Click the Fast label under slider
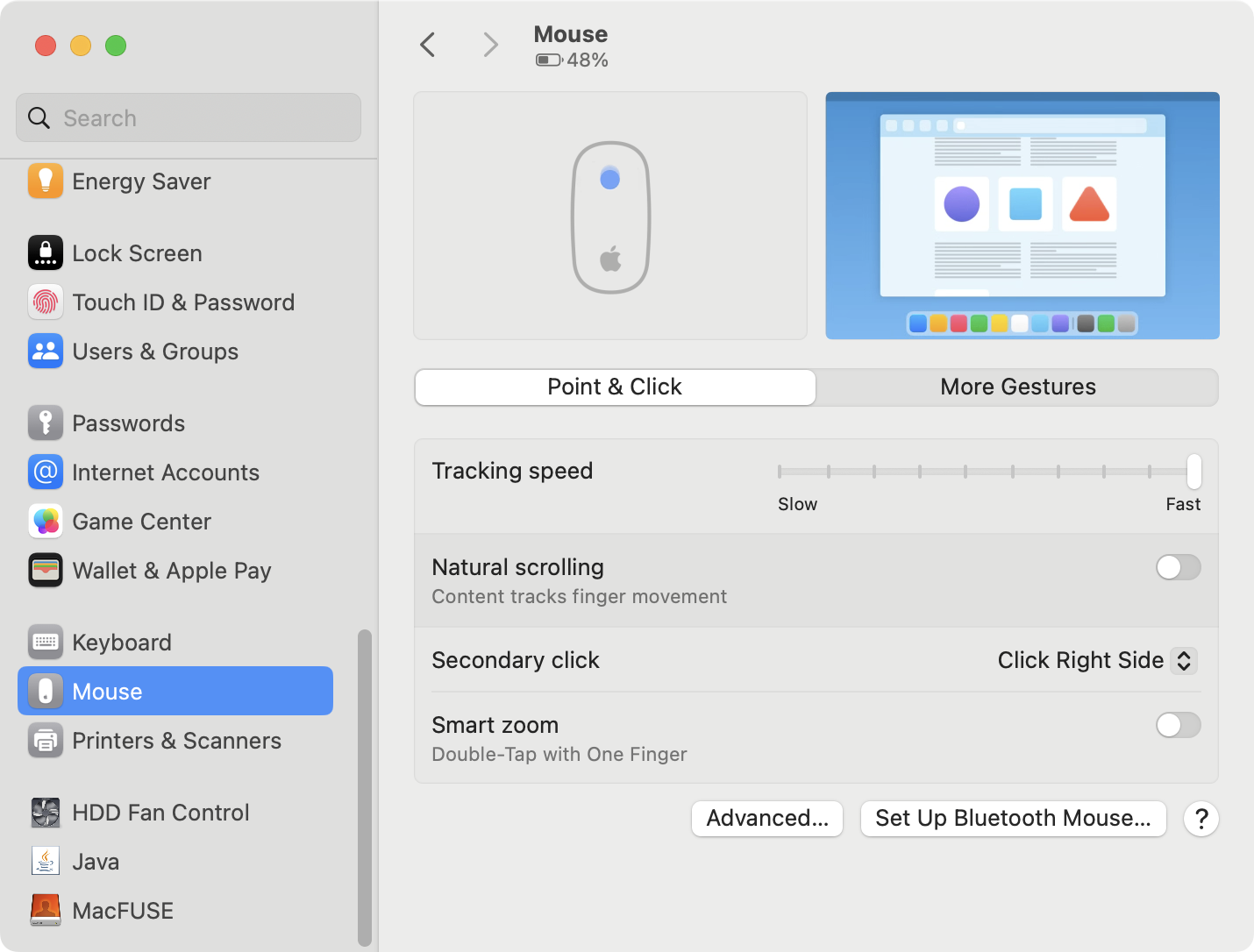 point(1183,504)
